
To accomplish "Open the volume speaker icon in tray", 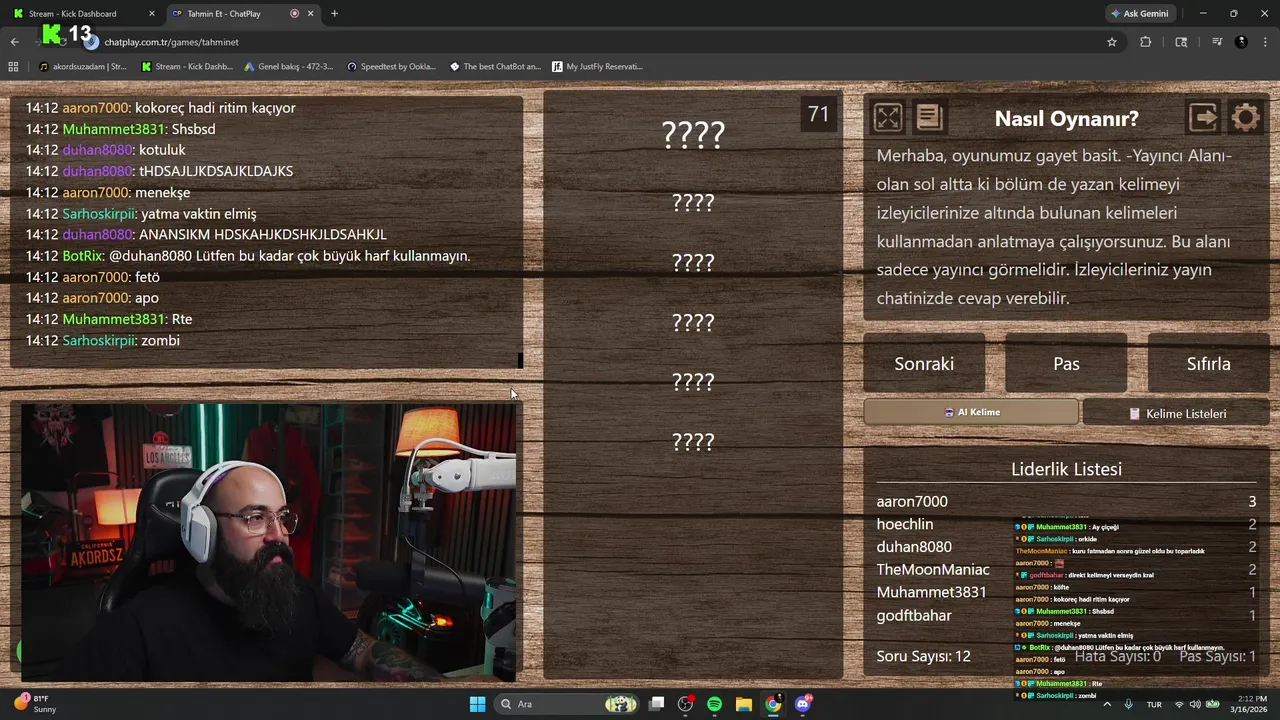I will click(1196, 704).
